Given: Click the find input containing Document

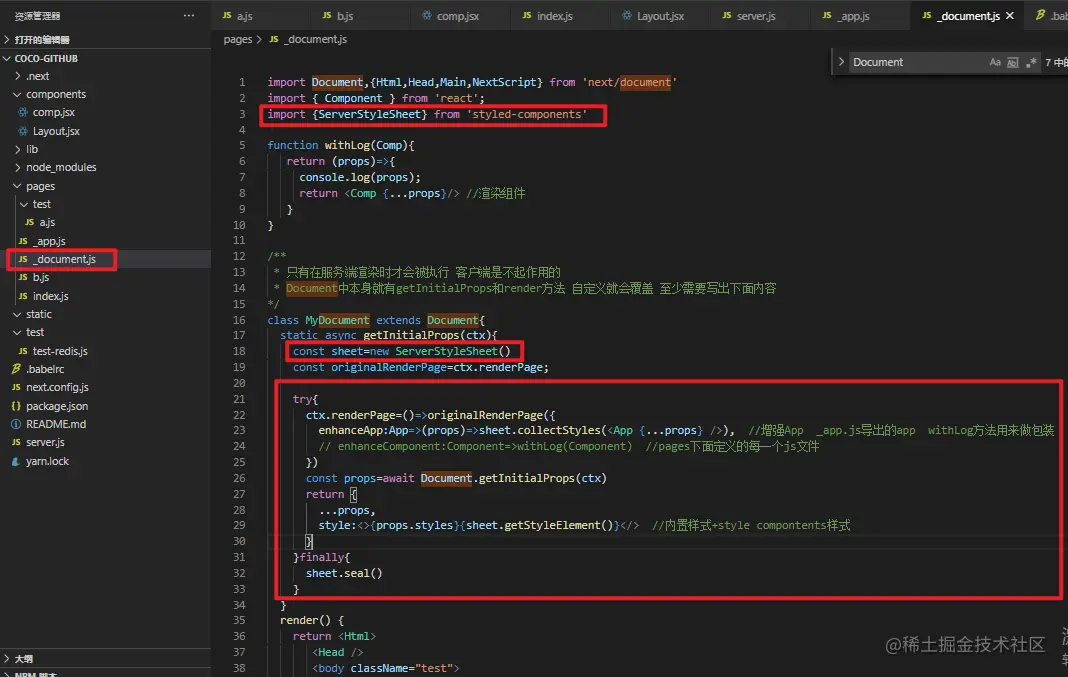Looking at the screenshot, I should [916, 62].
